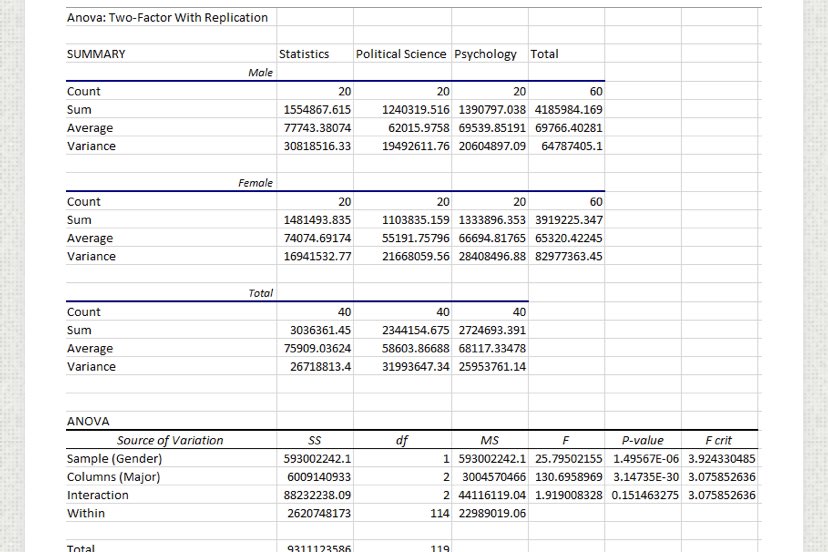Click the Total column header in SUMMARY row

pyautogui.click(x=544, y=54)
